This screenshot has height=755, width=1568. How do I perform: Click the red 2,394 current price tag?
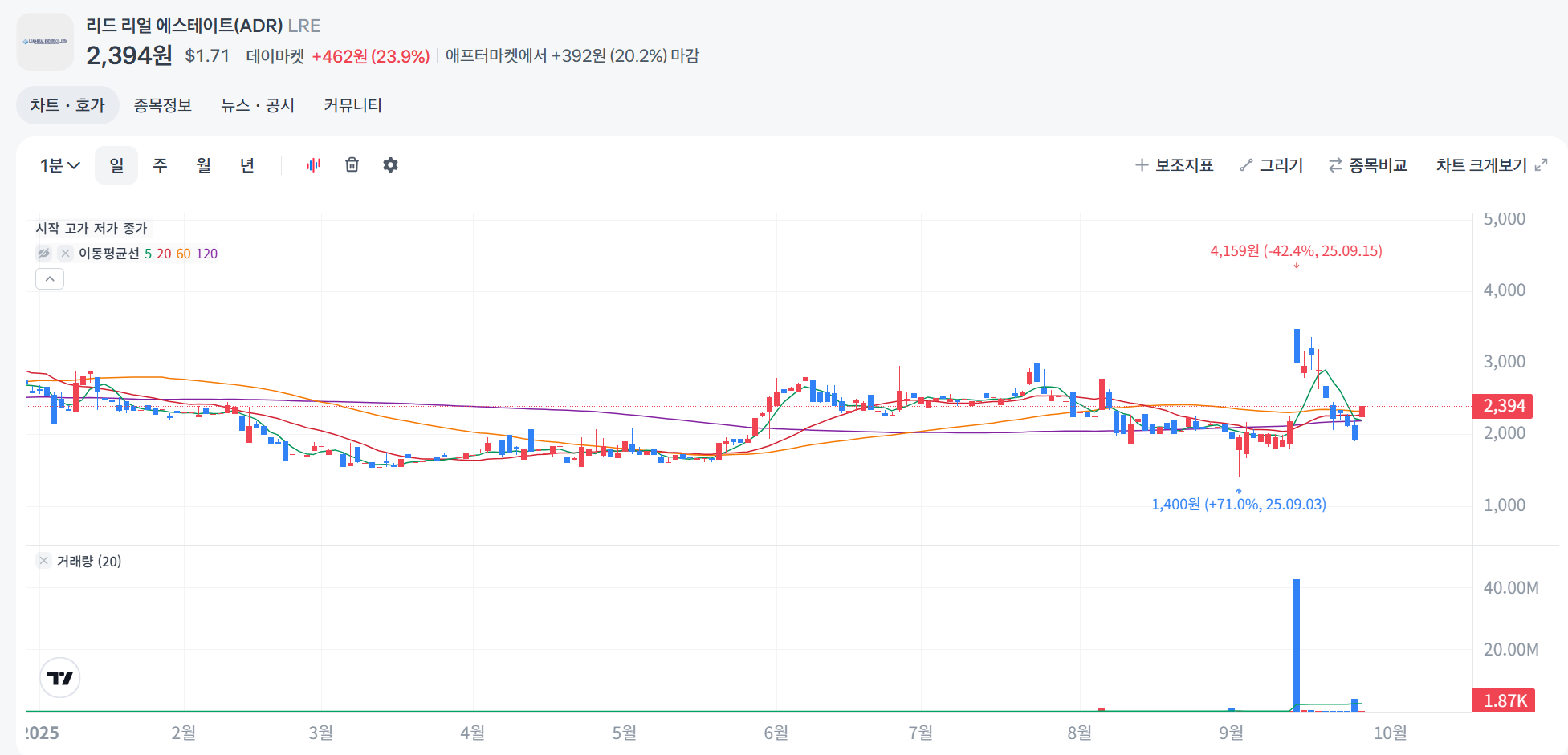(1502, 406)
